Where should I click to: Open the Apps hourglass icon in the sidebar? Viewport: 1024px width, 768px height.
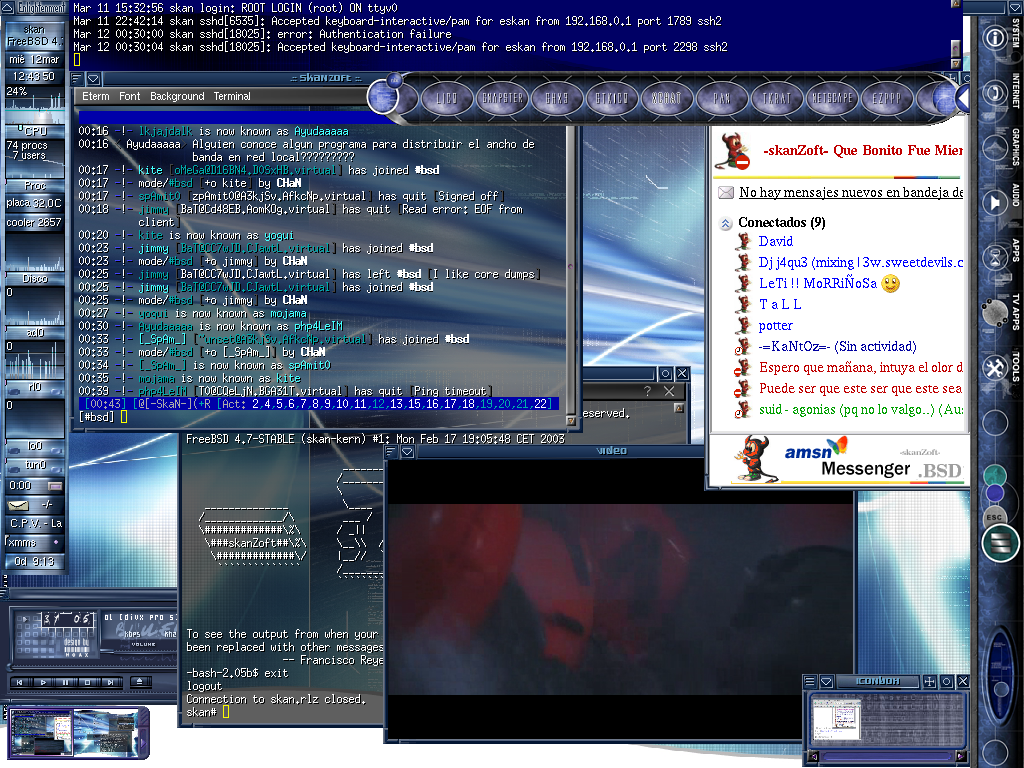(x=995, y=257)
